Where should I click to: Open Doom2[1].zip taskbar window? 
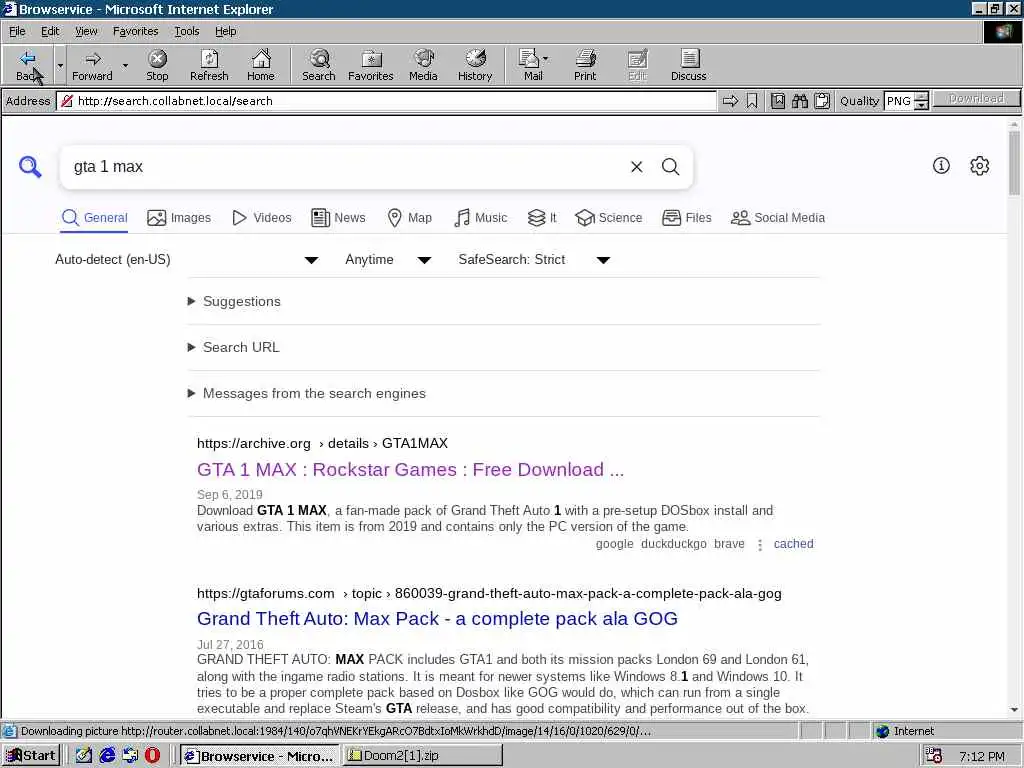pos(422,756)
